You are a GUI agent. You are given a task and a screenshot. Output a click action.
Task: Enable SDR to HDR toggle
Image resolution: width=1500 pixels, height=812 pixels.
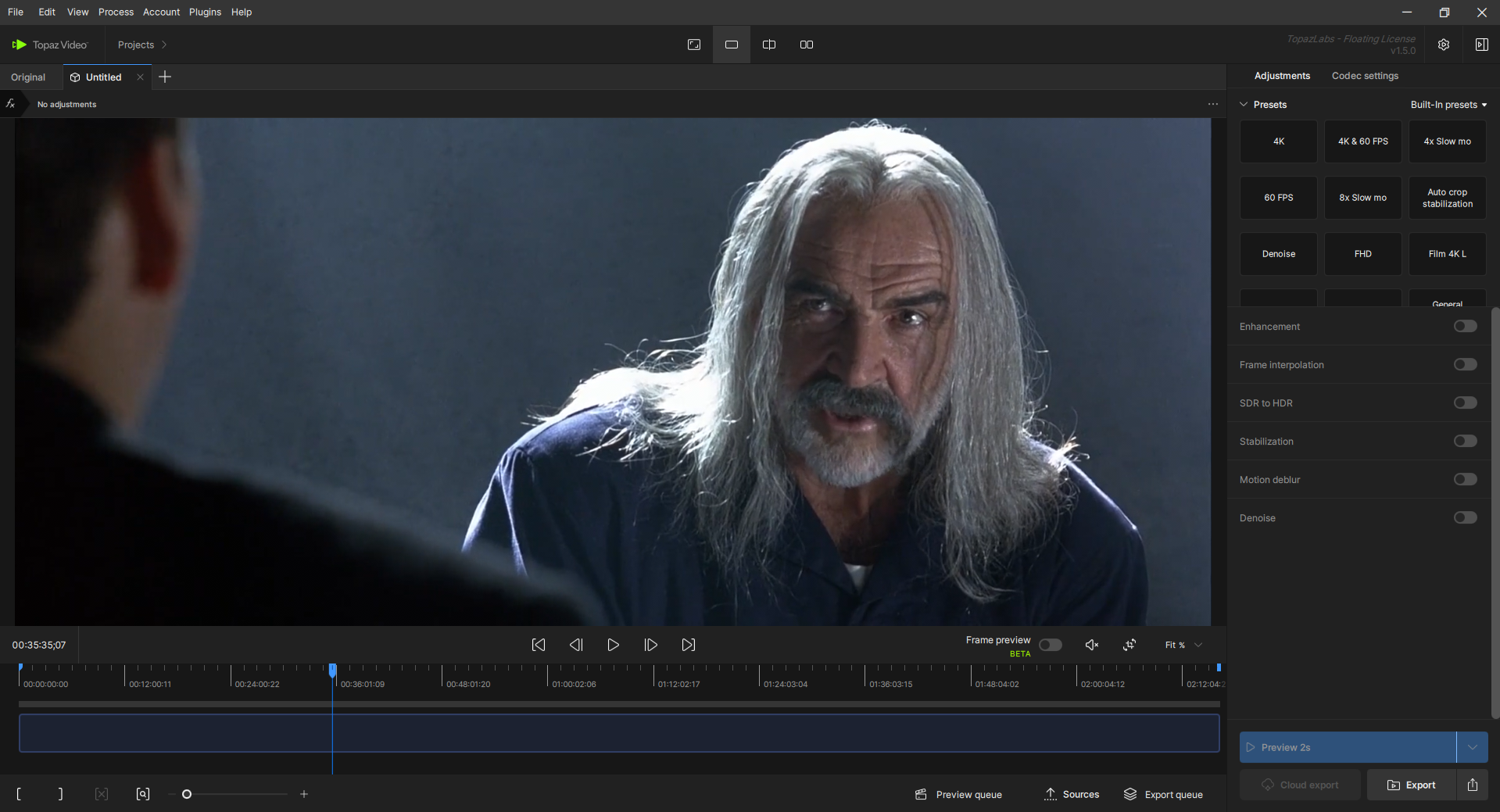pos(1466,402)
